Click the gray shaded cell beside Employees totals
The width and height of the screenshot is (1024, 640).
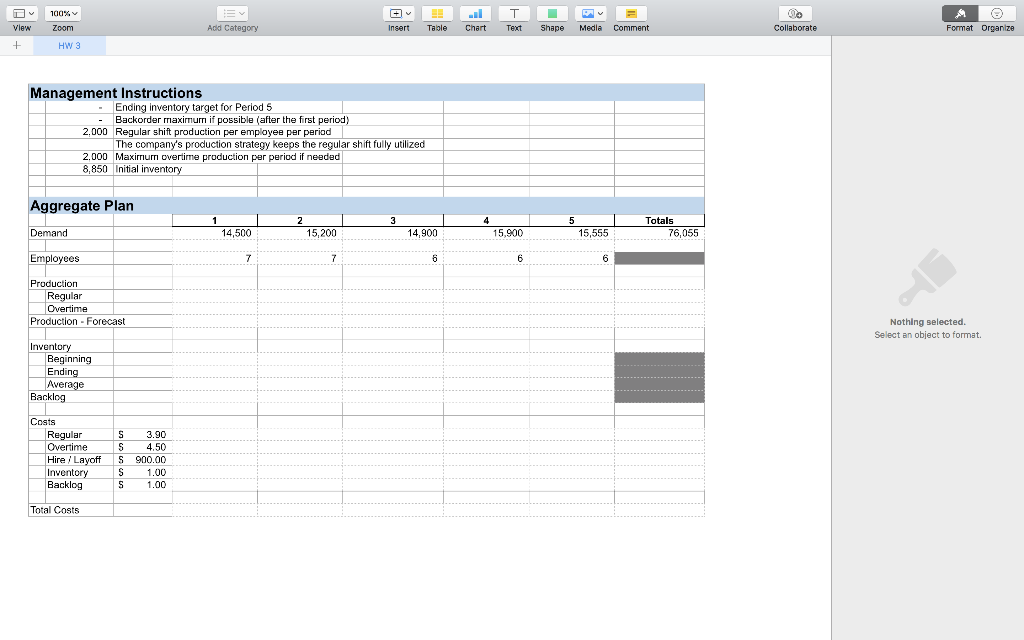tap(659, 257)
